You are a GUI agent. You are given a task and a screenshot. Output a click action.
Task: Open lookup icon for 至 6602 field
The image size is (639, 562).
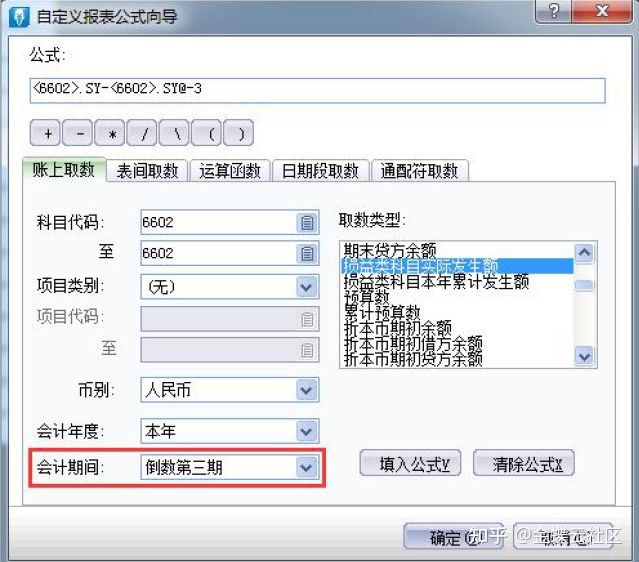click(307, 253)
